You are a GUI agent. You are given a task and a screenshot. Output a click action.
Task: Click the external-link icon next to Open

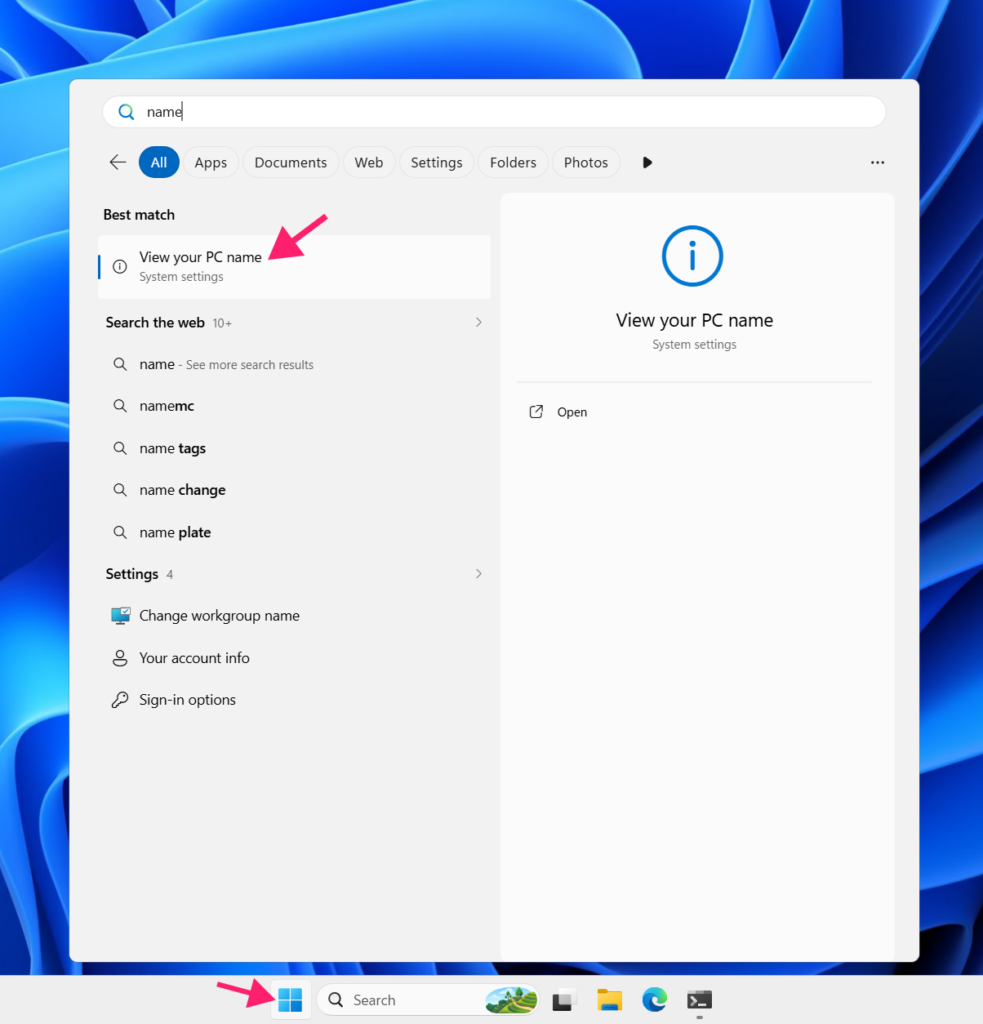coord(536,411)
